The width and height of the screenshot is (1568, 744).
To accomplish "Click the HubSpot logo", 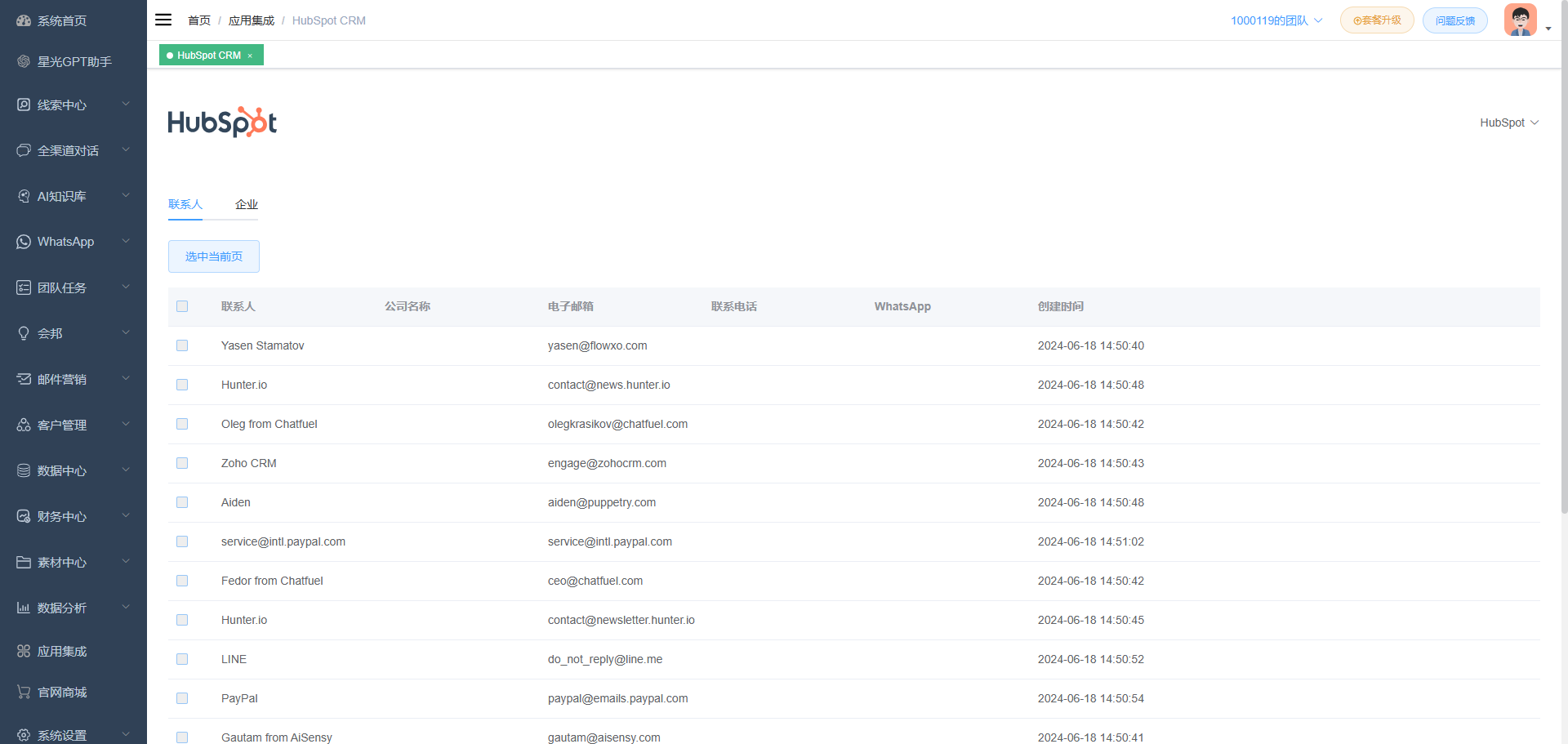I will pyautogui.click(x=222, y=122).
